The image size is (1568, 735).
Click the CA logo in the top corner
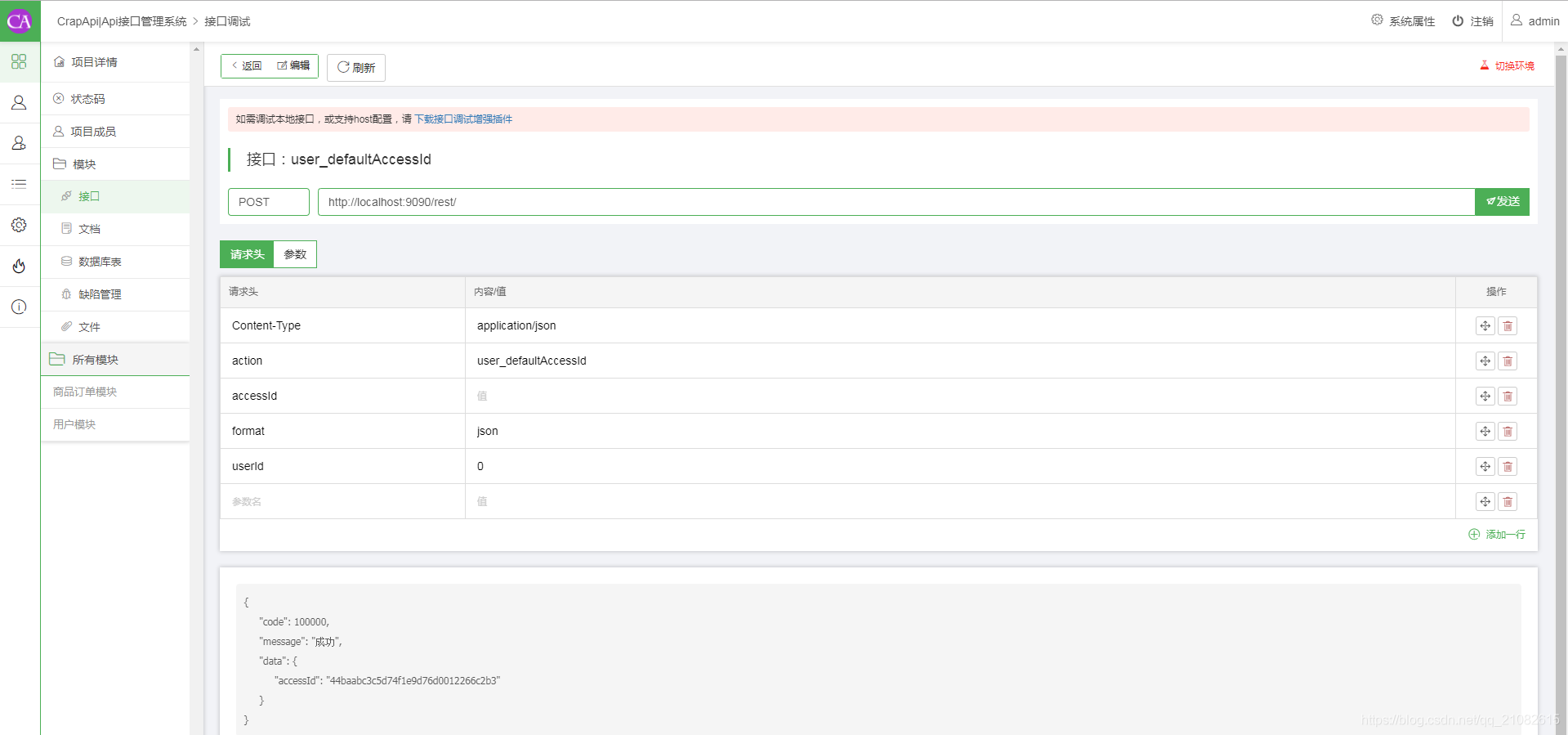[20, 21]
